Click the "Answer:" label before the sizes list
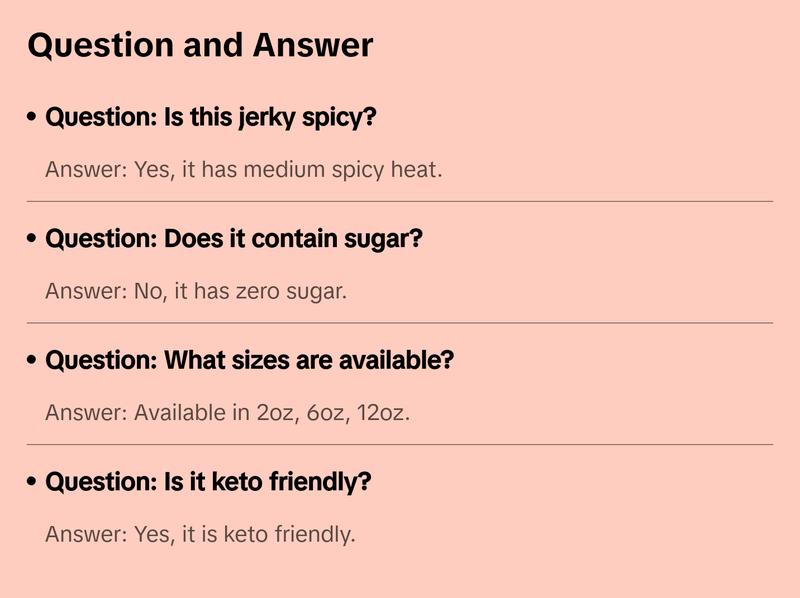Viewport: 800px width, 598px height. [87, 413]
